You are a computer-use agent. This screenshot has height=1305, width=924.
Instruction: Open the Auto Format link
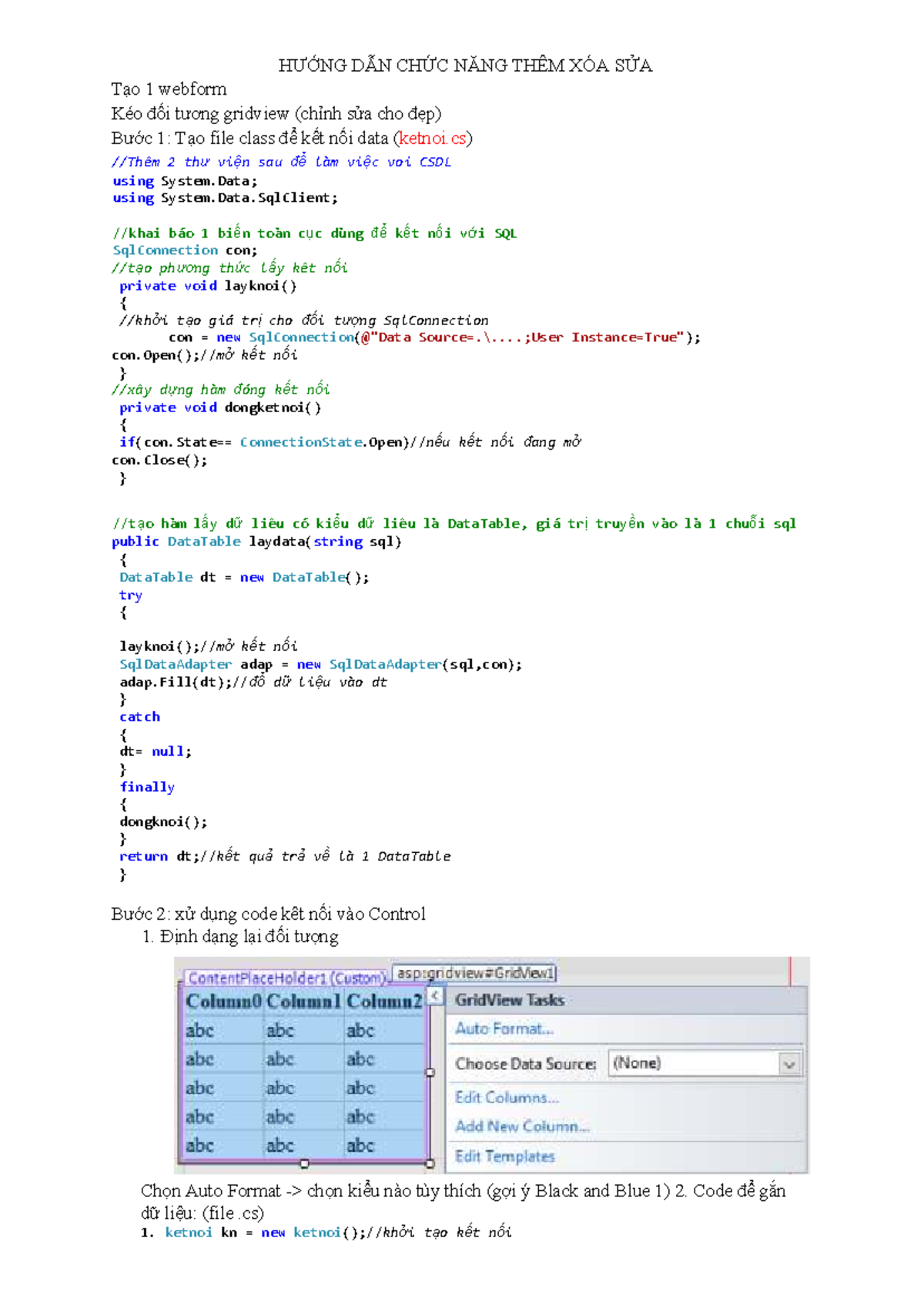coord(504,1028)
